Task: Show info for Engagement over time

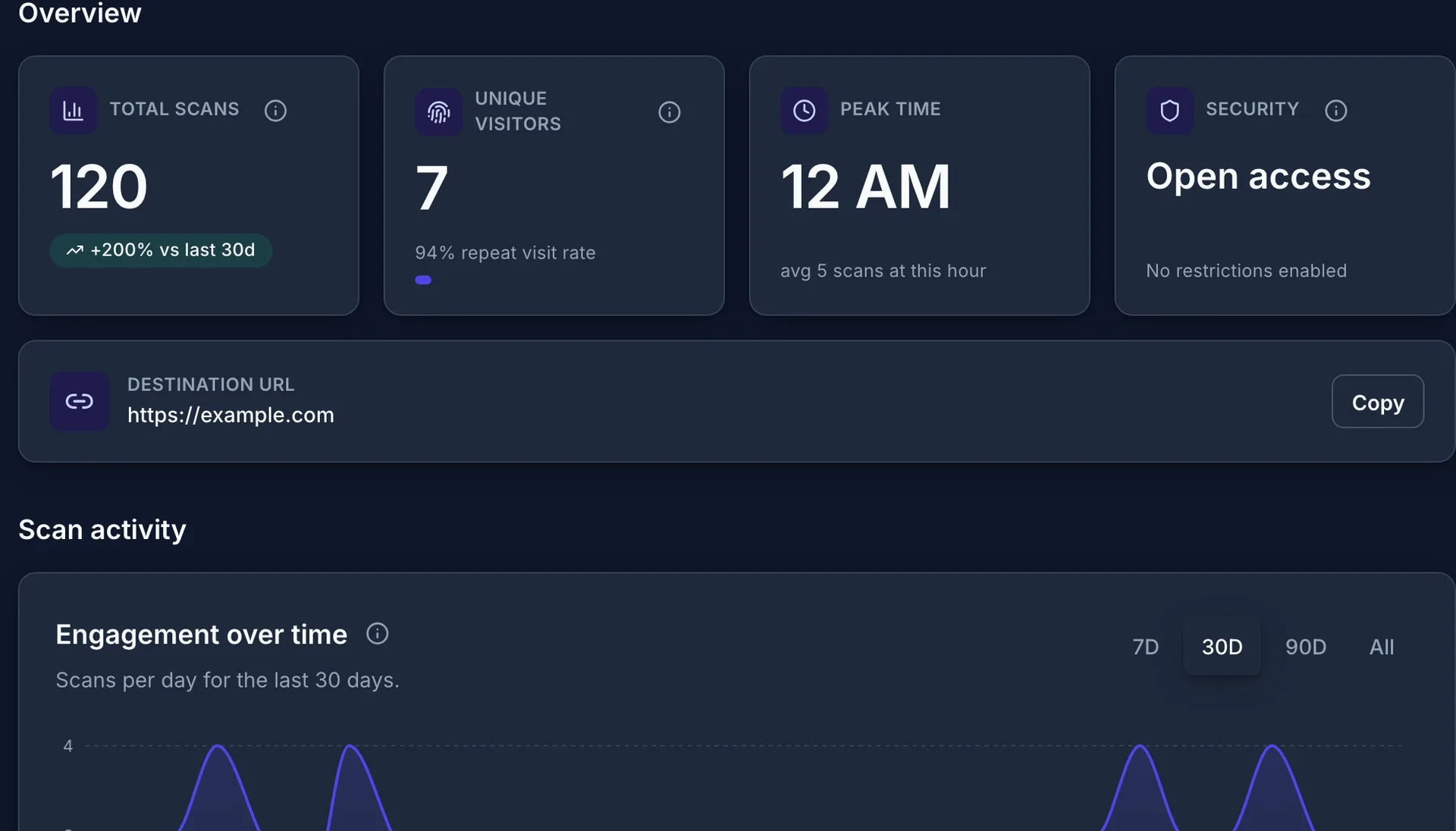Action: coord(377,633)
